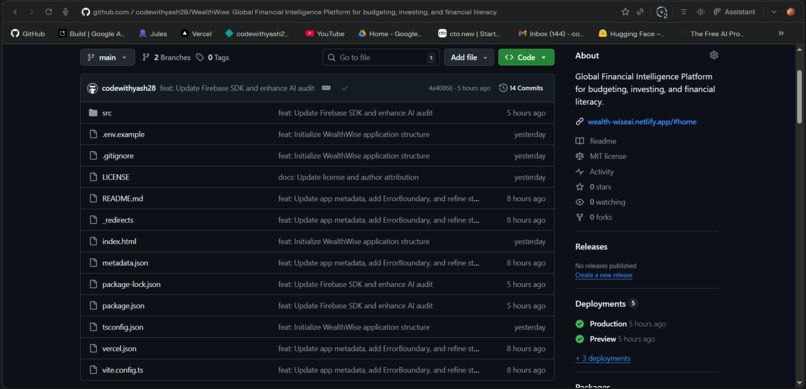Expand the commit message ellipsis button
This screenshot has width=806, height=389.
pos(326,88)
